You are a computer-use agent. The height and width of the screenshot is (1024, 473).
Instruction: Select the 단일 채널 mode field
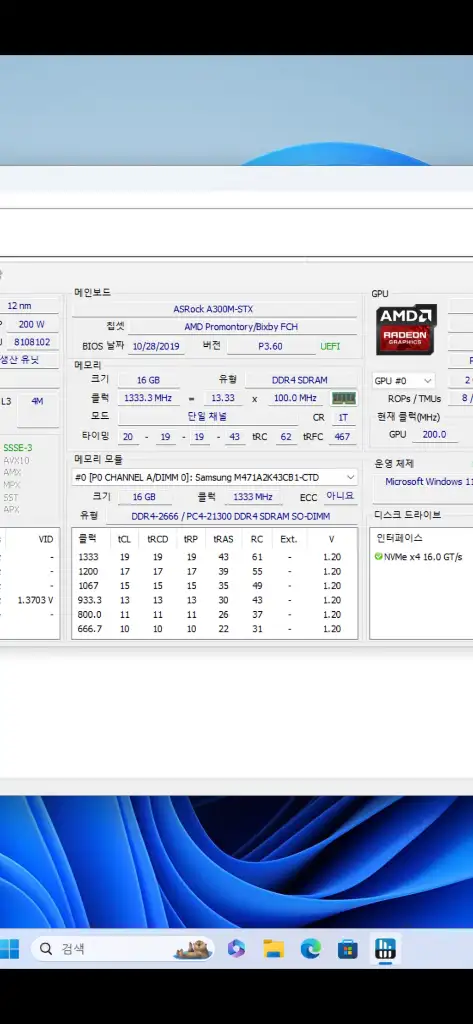point(208,416)
